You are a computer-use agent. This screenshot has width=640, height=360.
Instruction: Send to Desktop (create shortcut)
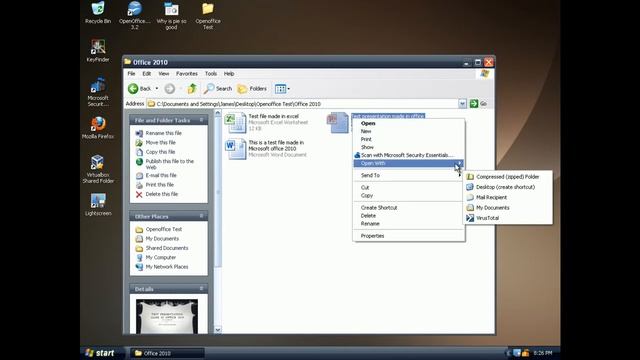(x=508, y=187)
